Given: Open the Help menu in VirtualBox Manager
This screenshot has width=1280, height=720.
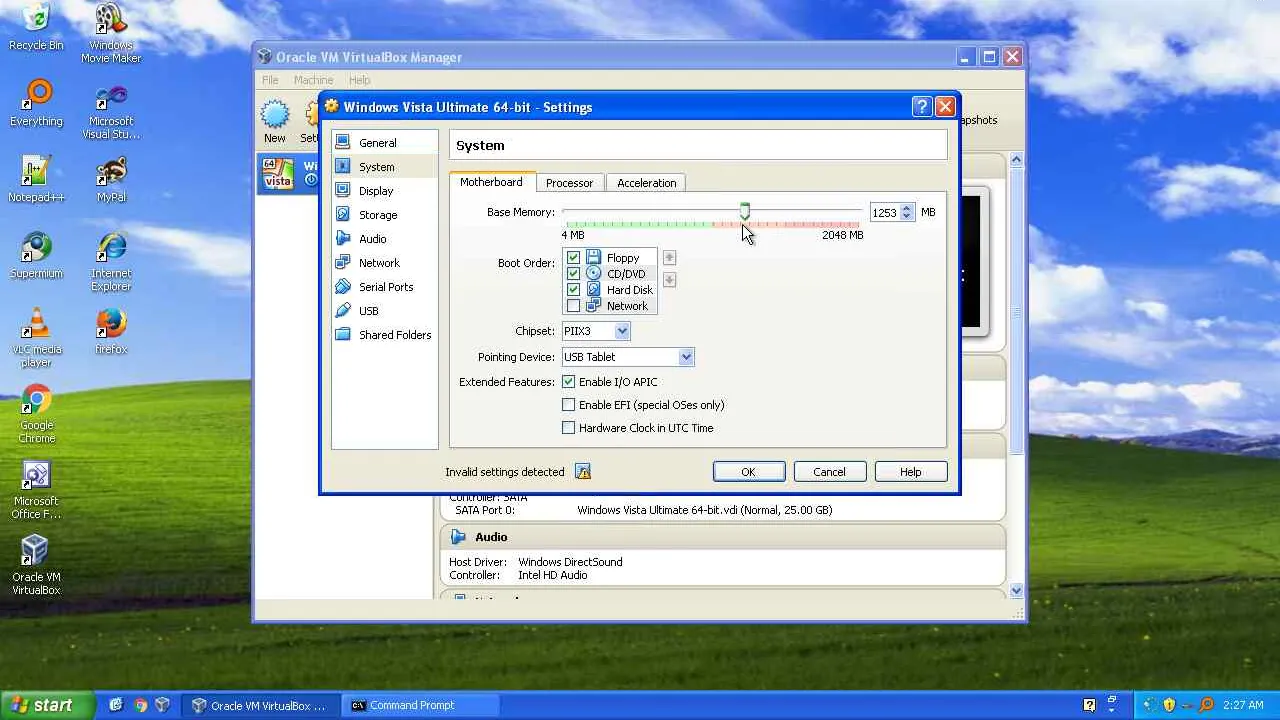Looking at the screenshot, I should [x=359, y=80].
